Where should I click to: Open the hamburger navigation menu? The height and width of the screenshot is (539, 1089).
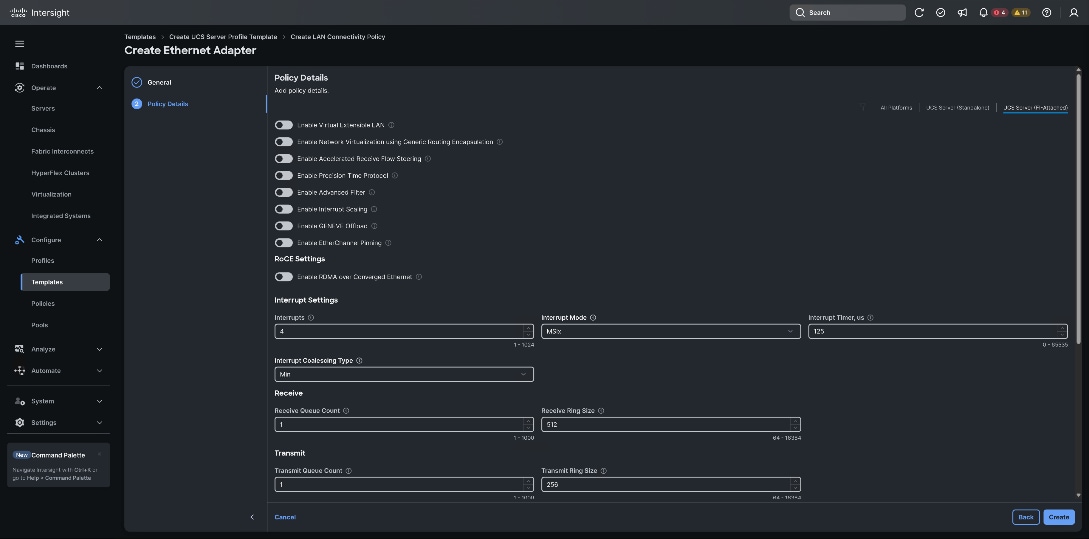[x=19, y=44]
